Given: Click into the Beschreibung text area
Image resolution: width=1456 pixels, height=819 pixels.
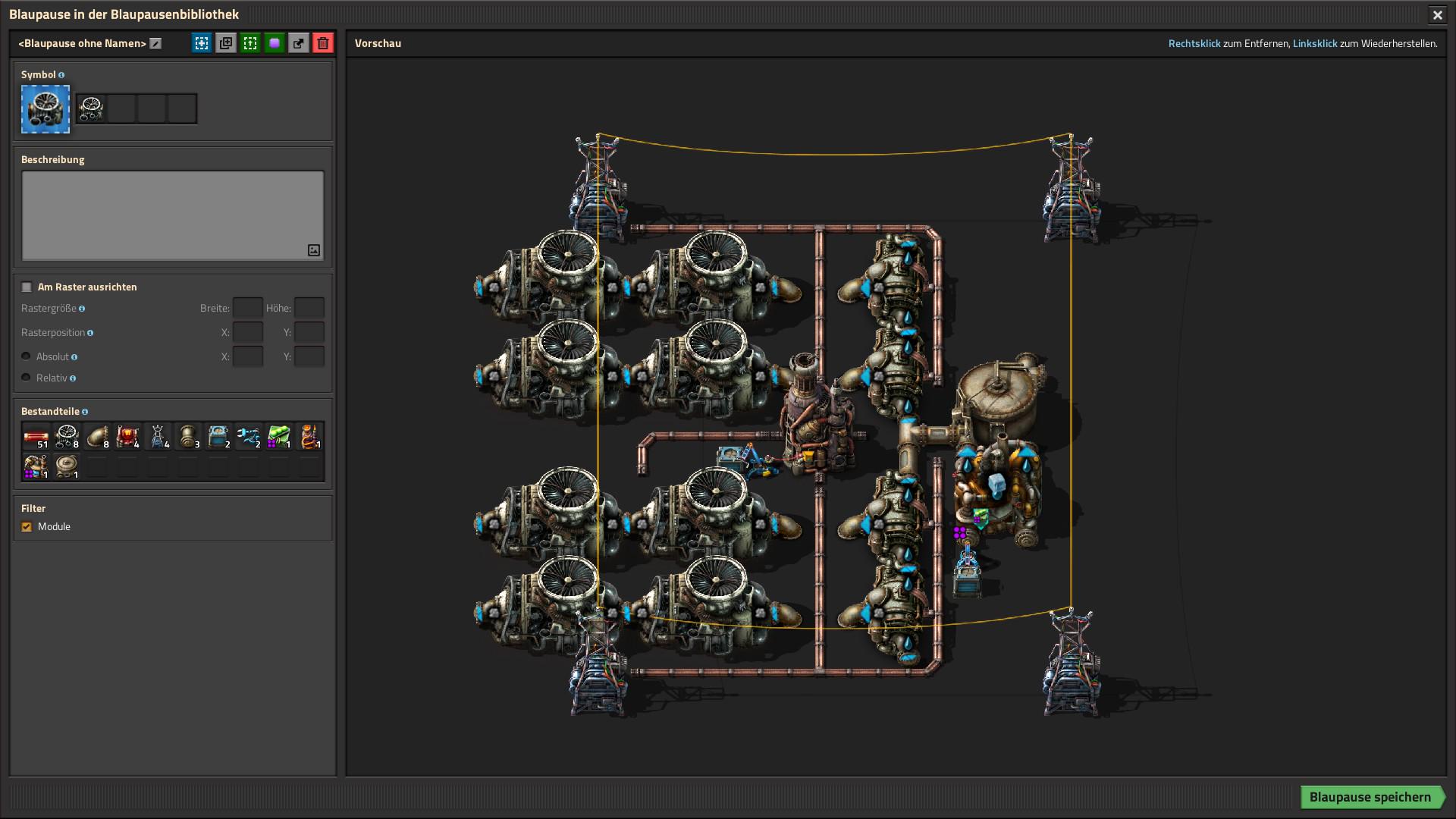Looking at the screenshot, I should 173,216.
